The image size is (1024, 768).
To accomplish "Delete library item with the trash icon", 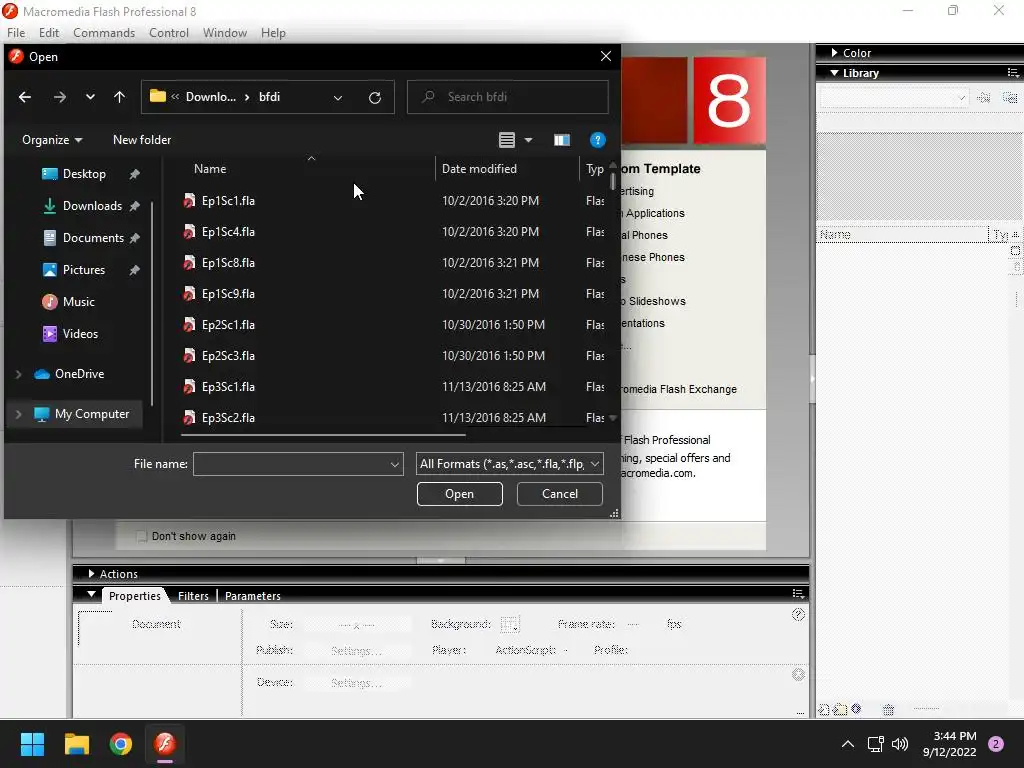I will [x=888, y=710].
